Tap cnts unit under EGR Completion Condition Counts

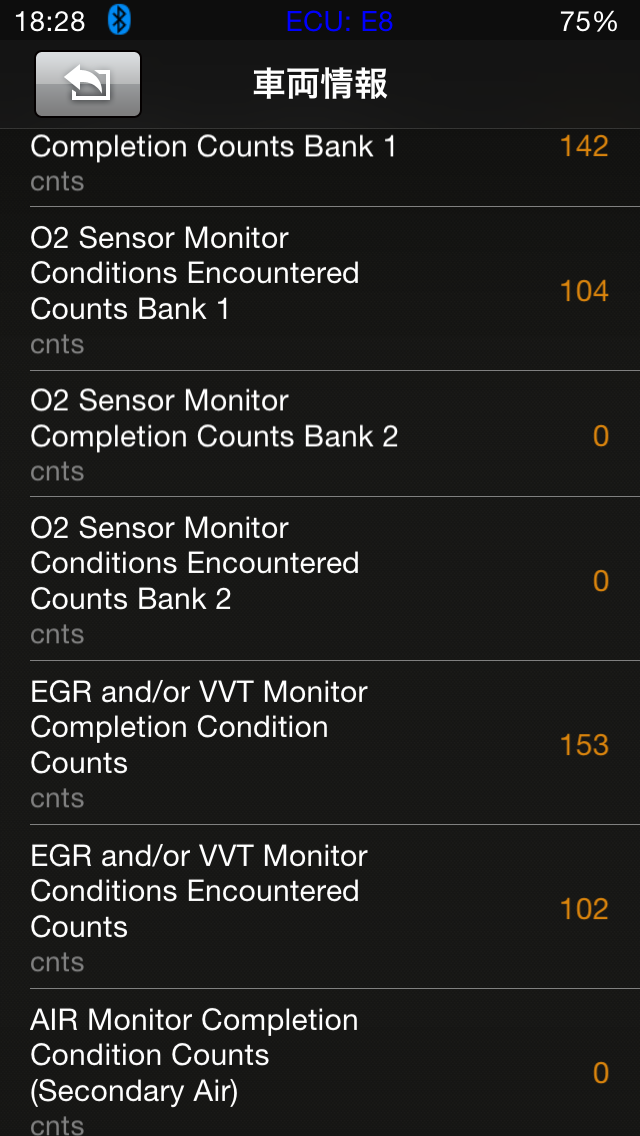point(57,798)
